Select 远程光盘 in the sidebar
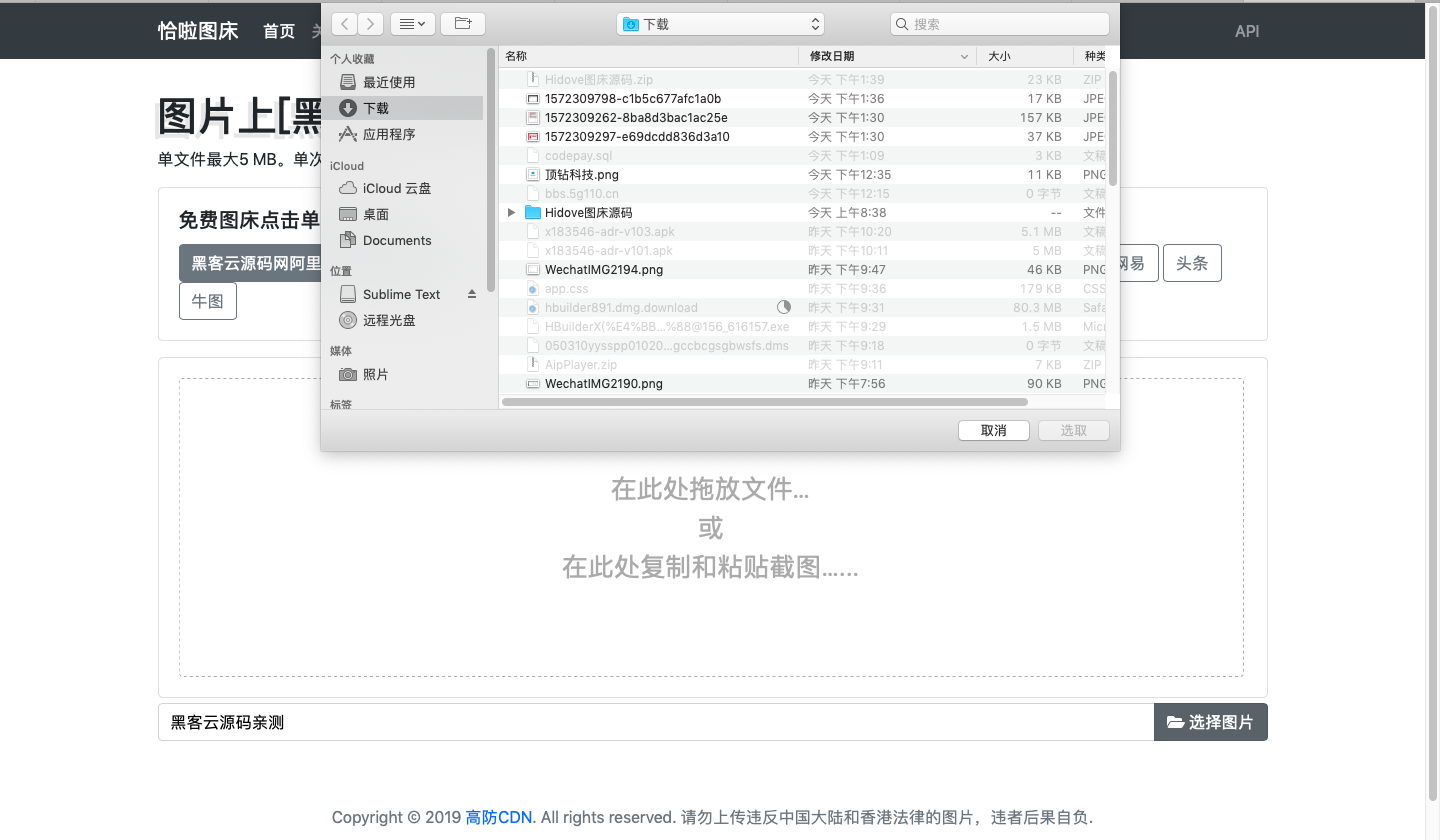The image size is (1440, 840). pyautogui.click(x=388, y=320)
